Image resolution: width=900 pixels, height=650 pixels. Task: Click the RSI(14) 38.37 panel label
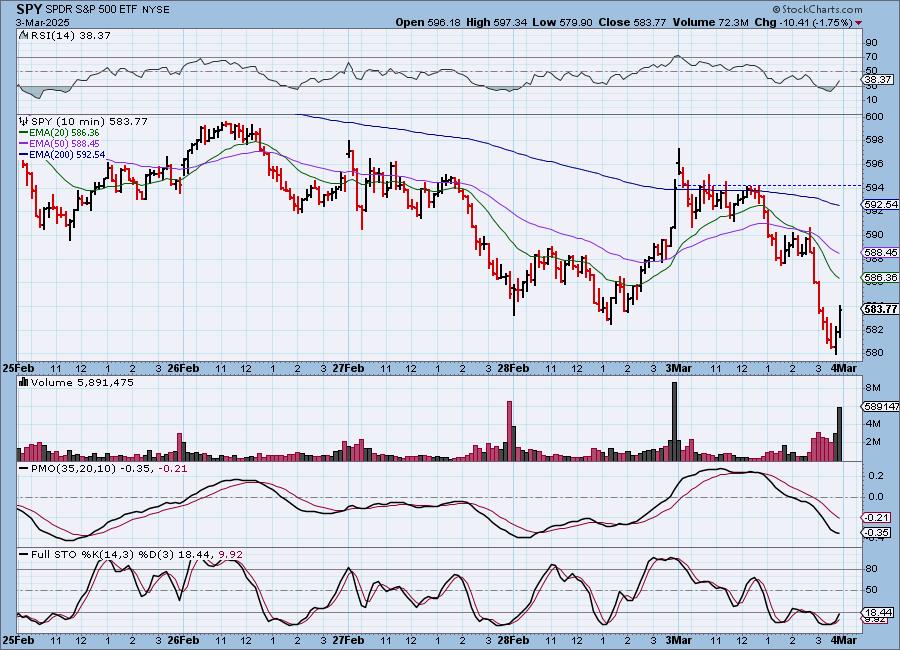tap(71, 35)
